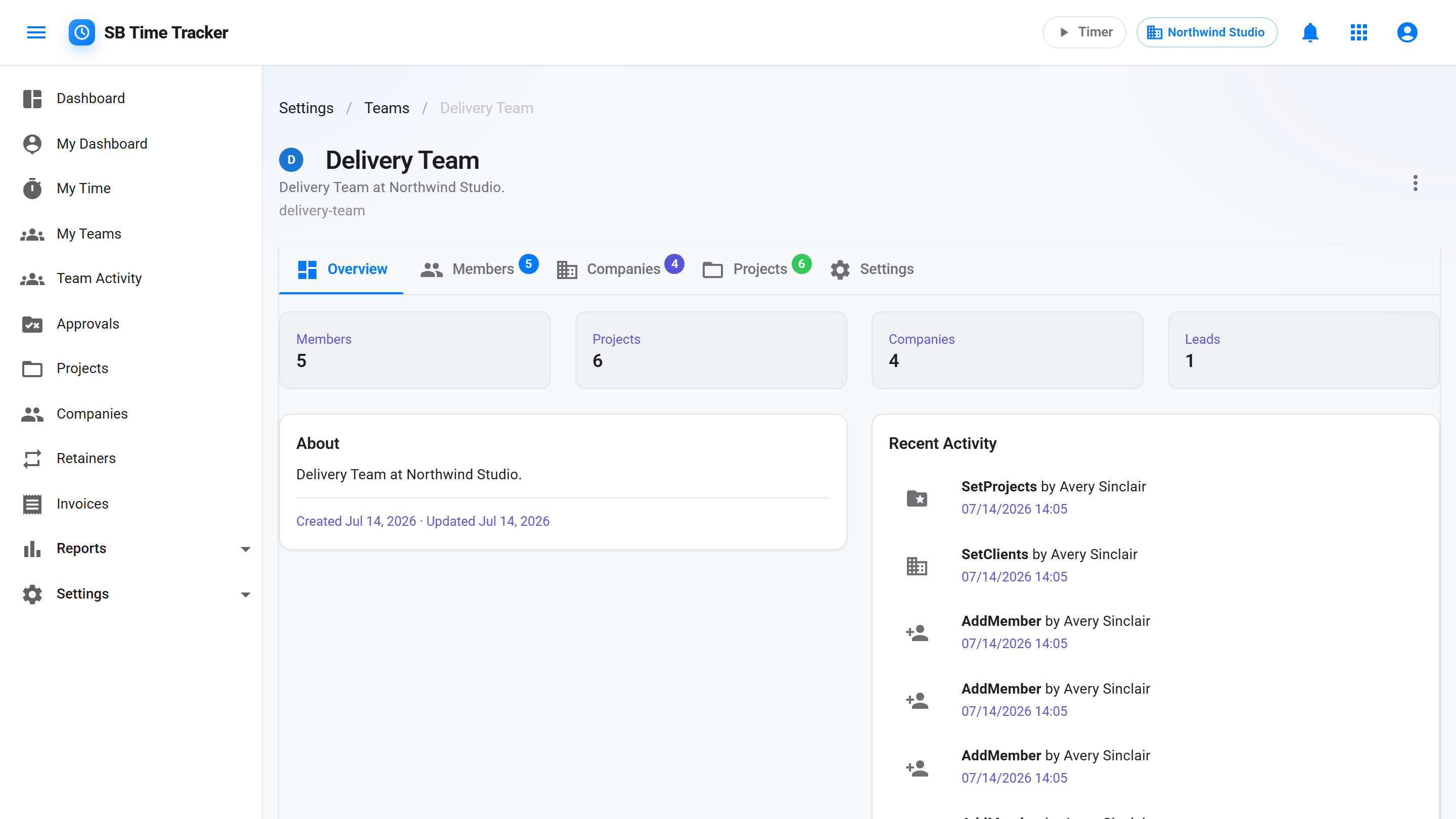Viewport: 1456px width, 819px height.
Task: Open the Dashboard page
Action: 131,99
